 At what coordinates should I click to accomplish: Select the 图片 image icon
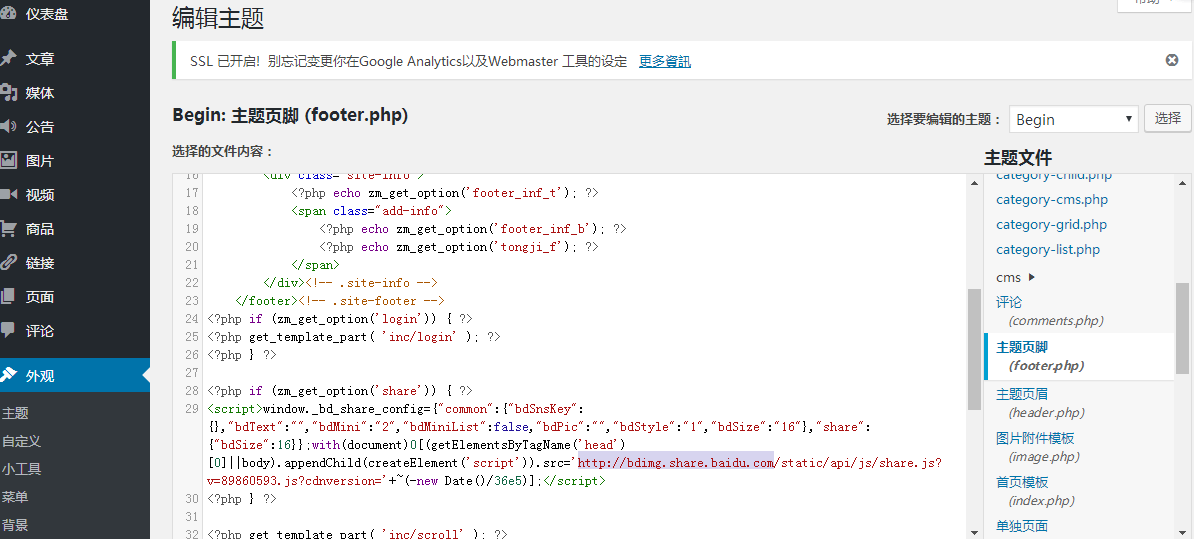tap(9, 161)
